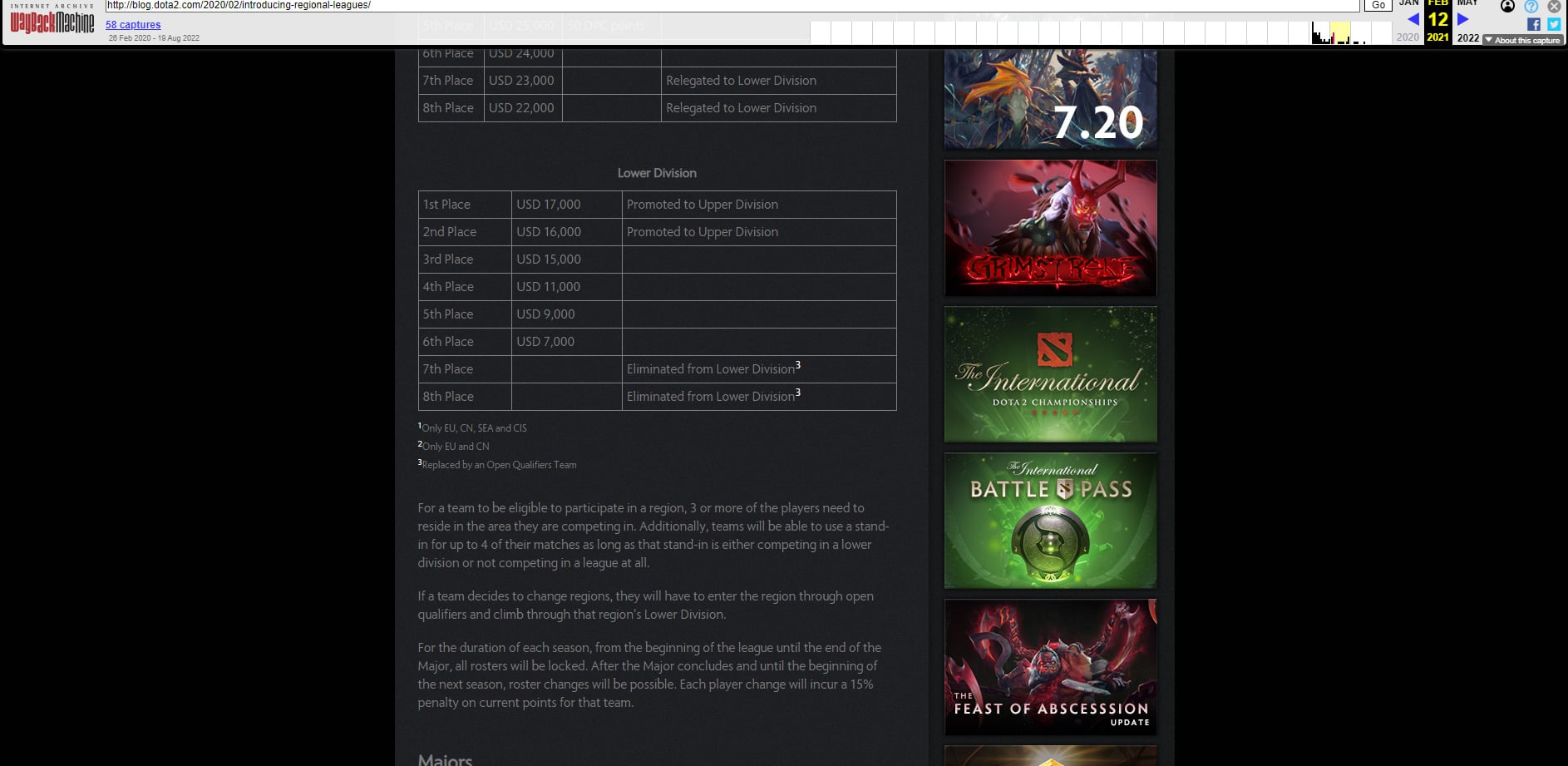1568x766 pixels.
Task: Click the Go button next to URL
Action: pos(1378,5)
